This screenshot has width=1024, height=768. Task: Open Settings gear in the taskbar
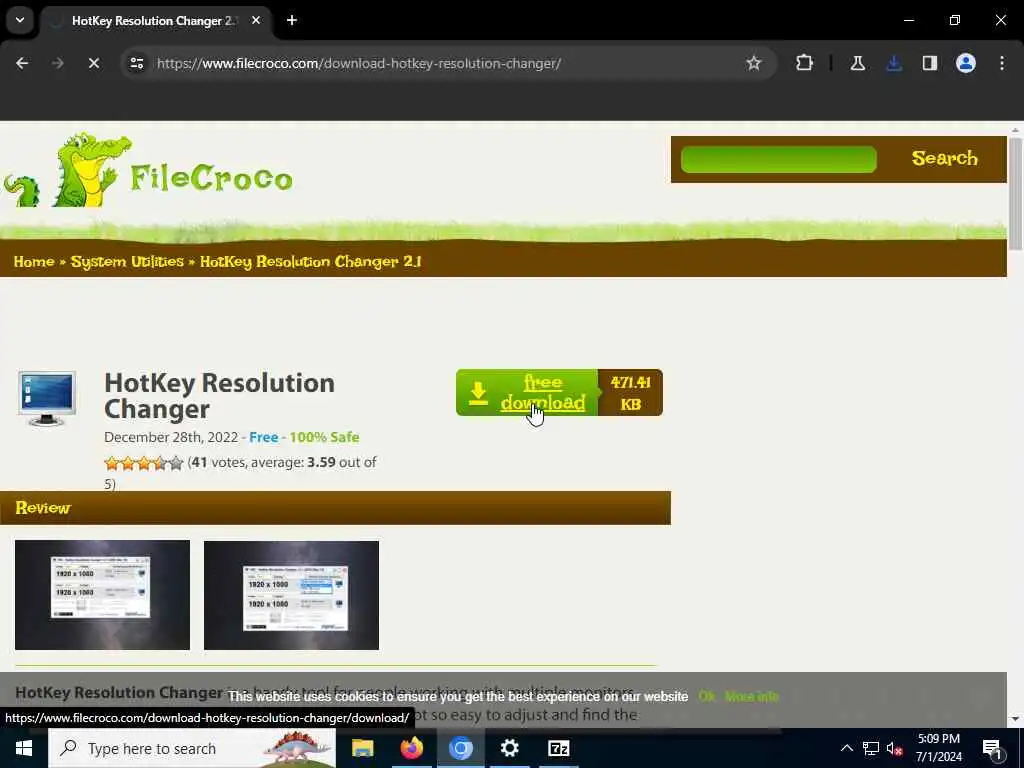(x=509, y=748)
